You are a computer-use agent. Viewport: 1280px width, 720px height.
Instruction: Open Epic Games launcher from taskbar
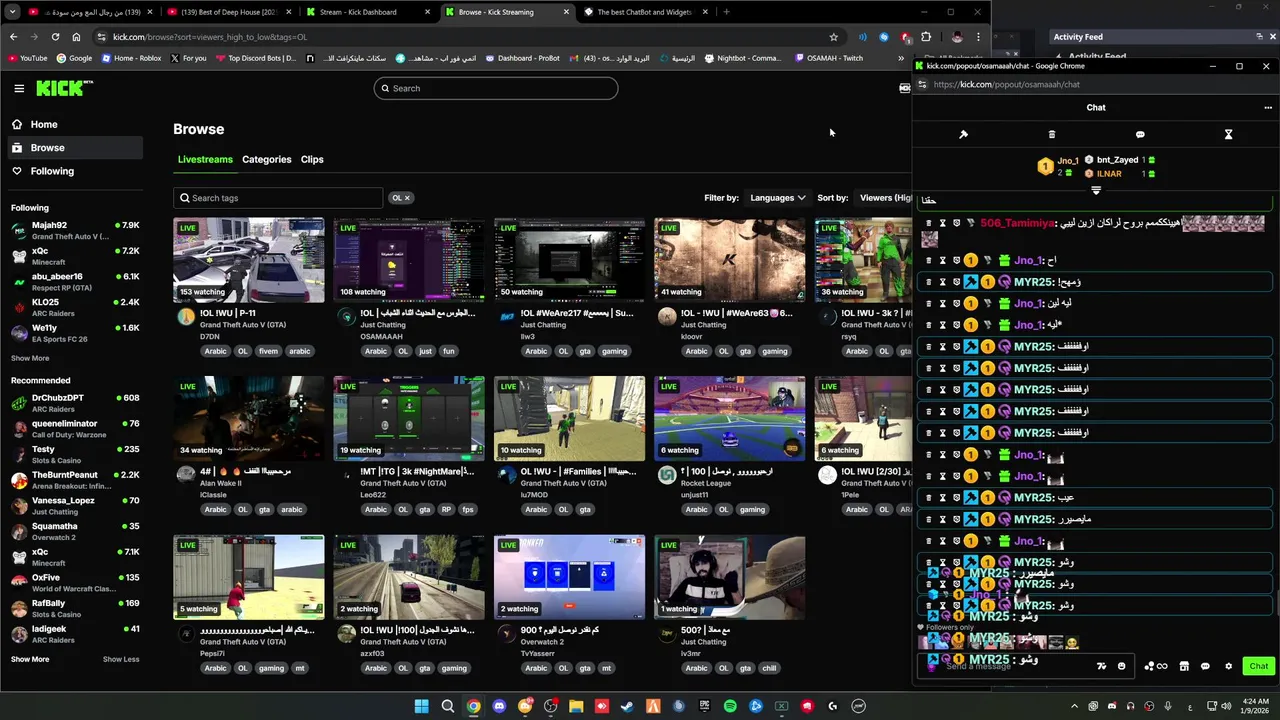(704, 706)
